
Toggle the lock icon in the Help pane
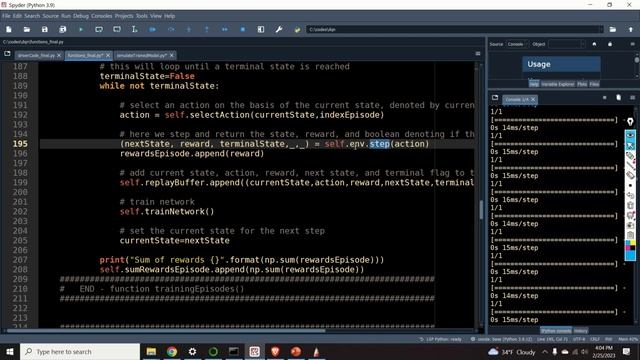[610, 44]
